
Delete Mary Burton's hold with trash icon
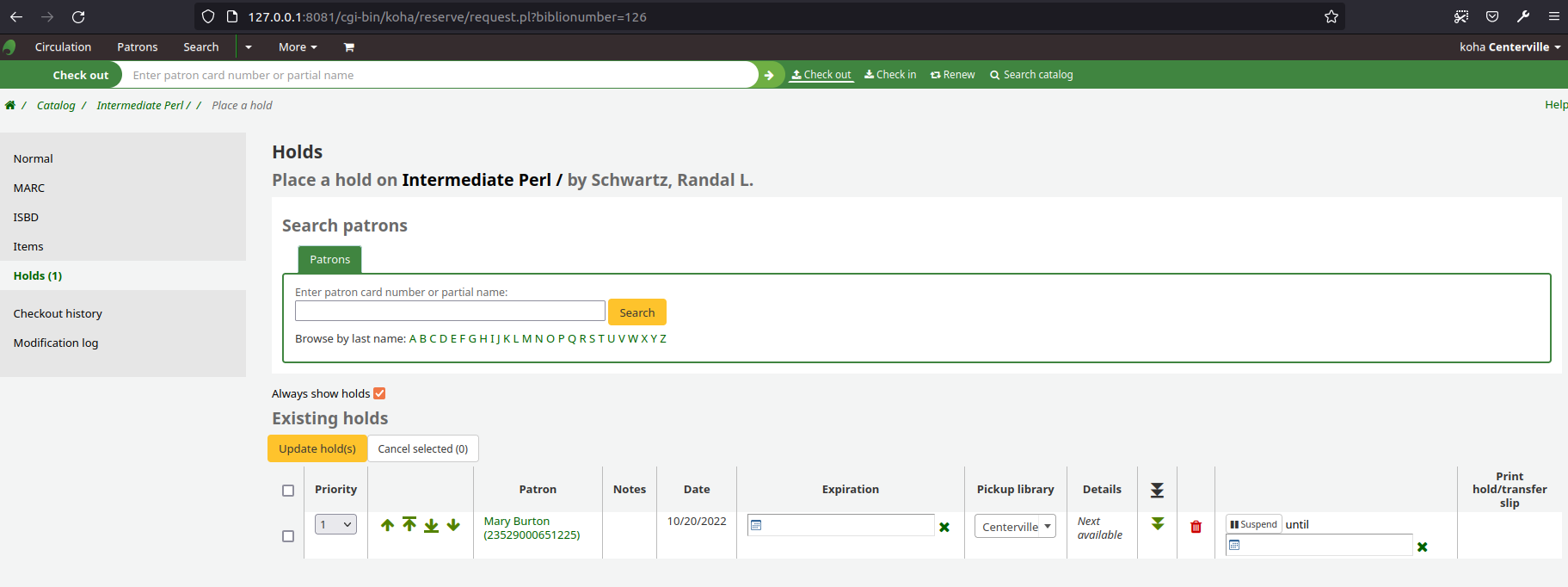coord(1196,527)
